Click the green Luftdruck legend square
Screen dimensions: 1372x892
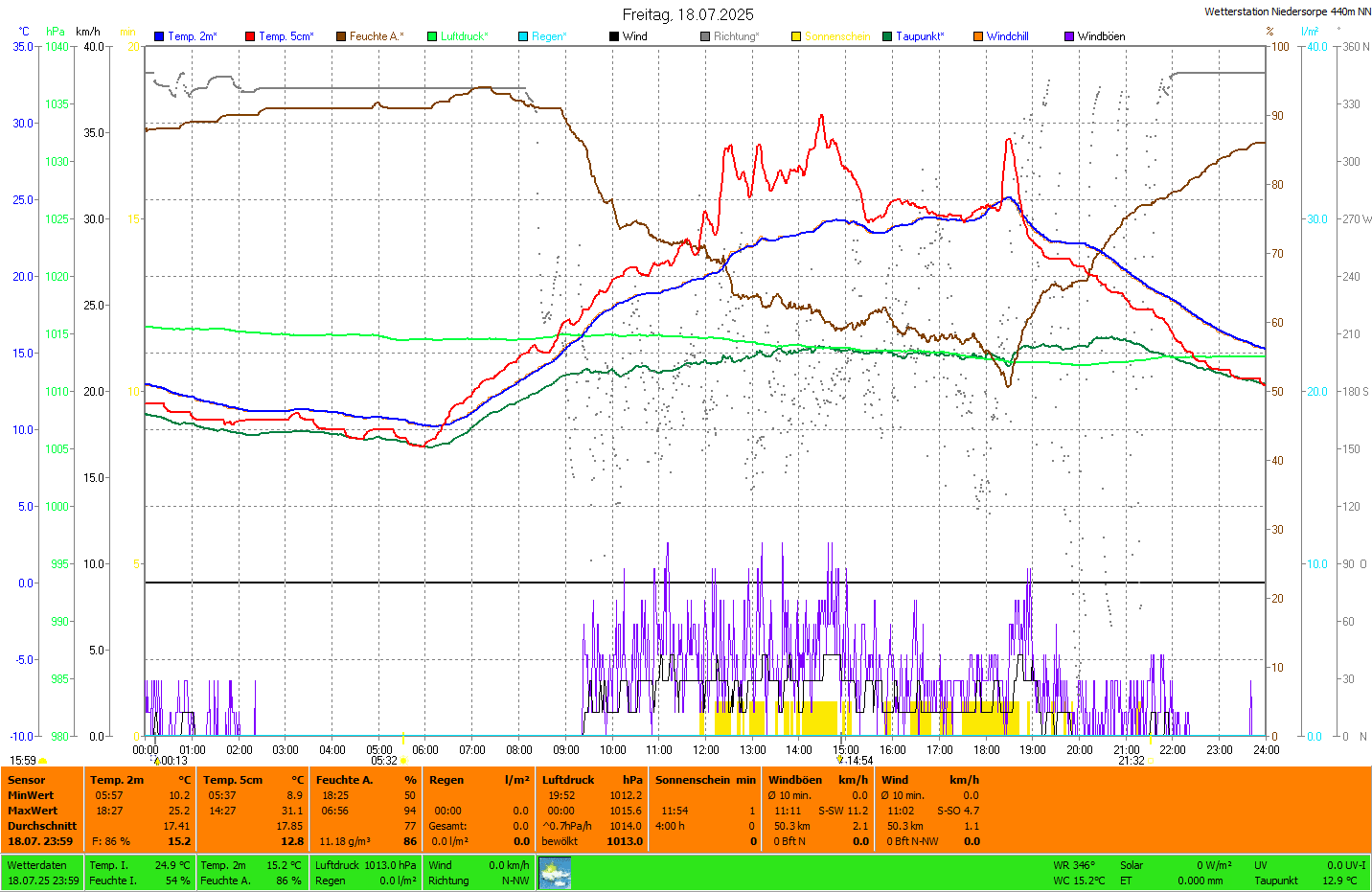pos(432,36)
